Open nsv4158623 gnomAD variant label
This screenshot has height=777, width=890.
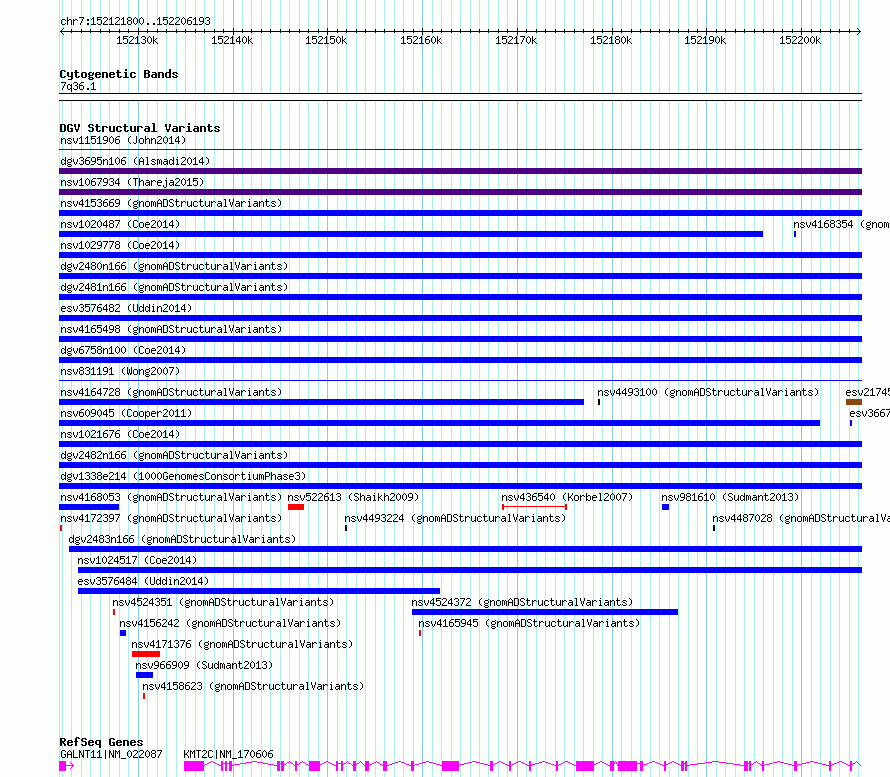(253, 686)
